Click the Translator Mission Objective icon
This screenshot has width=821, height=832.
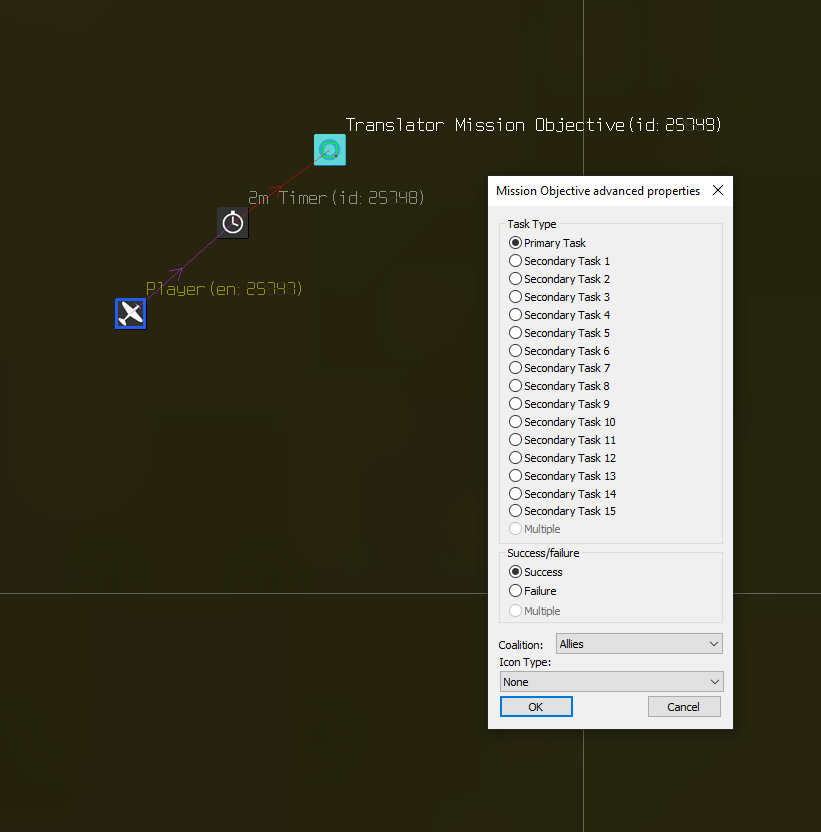tap(329, 150)
